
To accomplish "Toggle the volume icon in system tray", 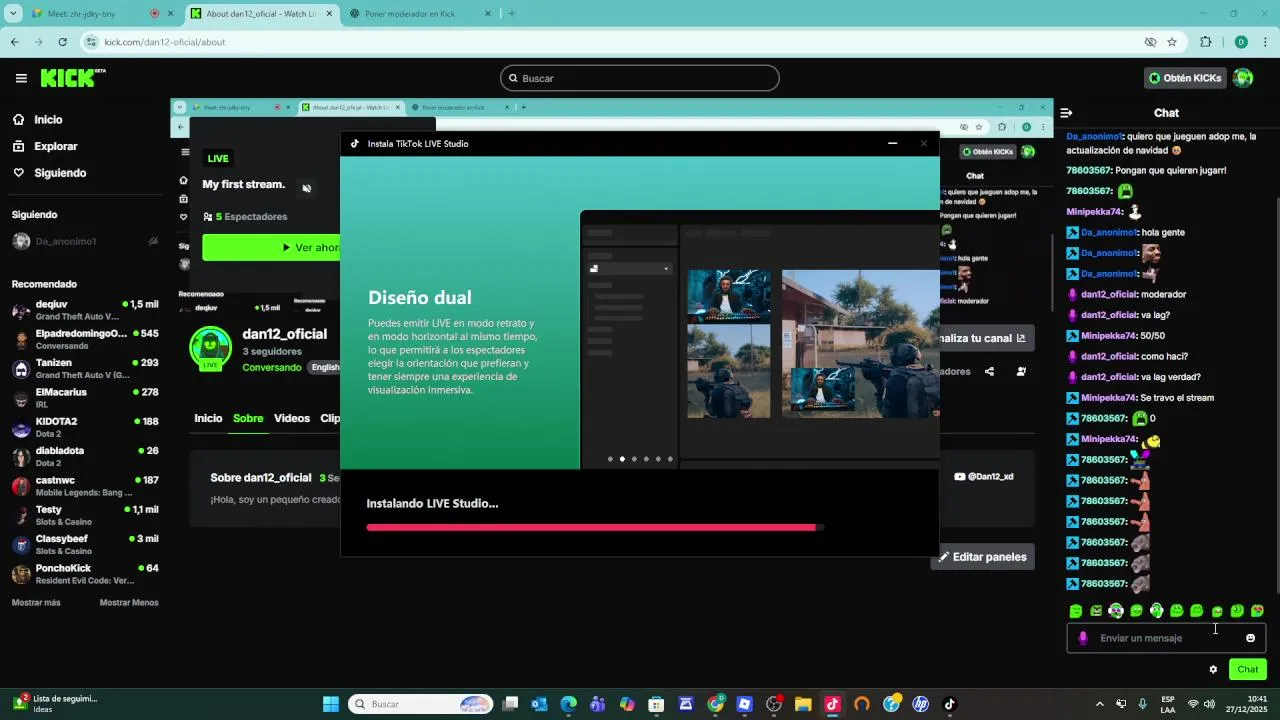I will [1209, 704].
